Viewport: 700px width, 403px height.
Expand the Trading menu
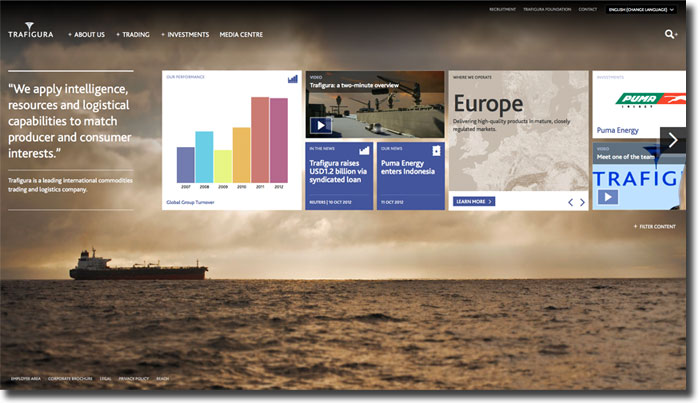click(133, 35)
